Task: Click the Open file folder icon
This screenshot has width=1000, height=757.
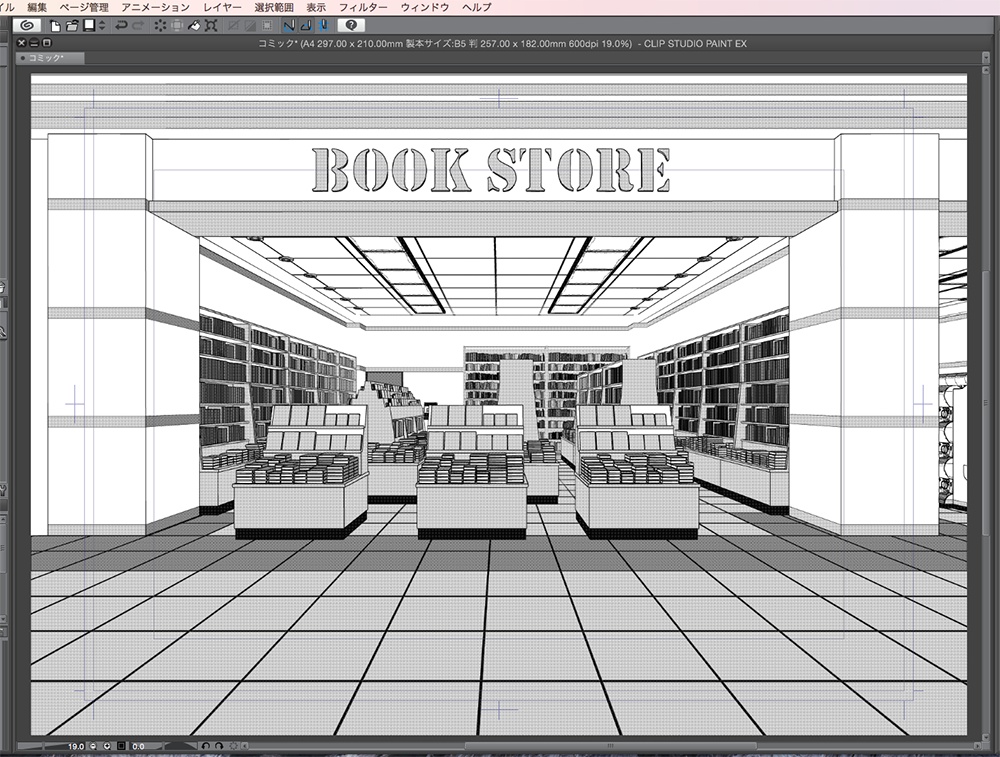Action: pyautogui.click(x=72, y=26)
